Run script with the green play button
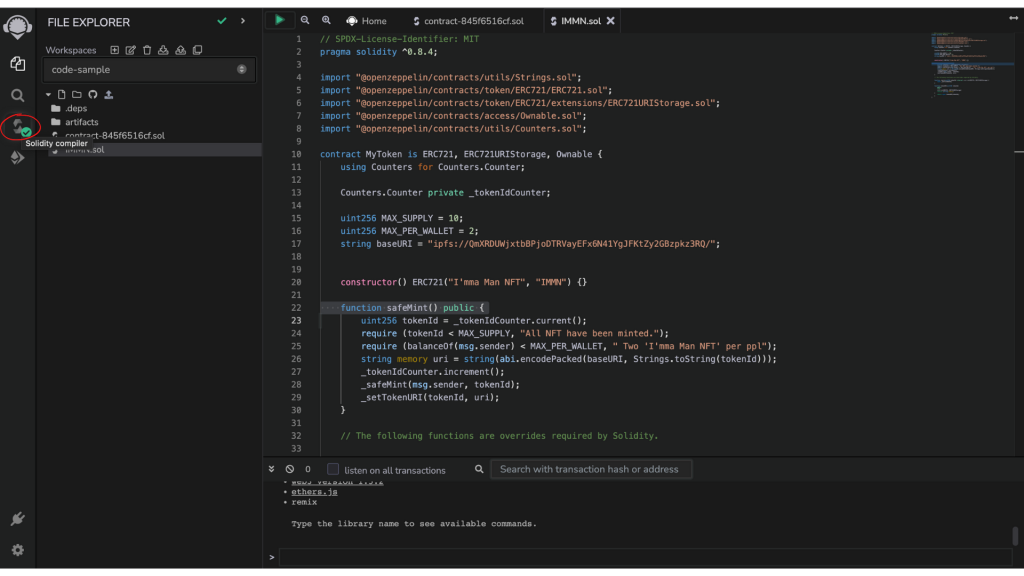This screenshot has width=1024, height=576. tap(280, 20)
